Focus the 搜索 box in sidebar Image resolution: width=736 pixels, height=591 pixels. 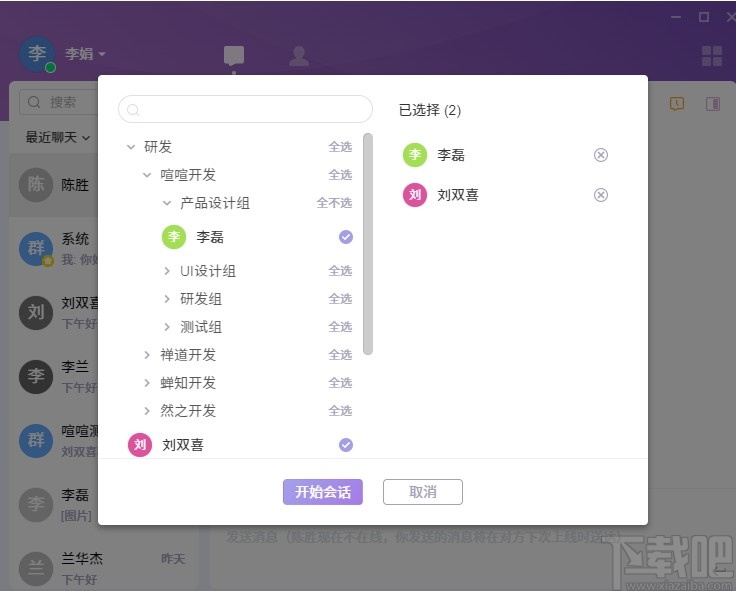(58, 102)
